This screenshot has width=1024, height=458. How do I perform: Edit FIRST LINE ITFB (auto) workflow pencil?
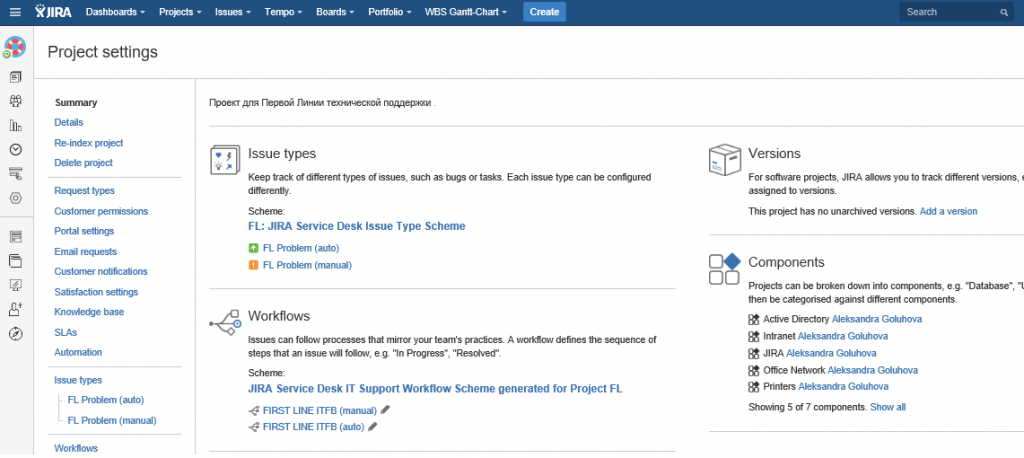point(373,427)
